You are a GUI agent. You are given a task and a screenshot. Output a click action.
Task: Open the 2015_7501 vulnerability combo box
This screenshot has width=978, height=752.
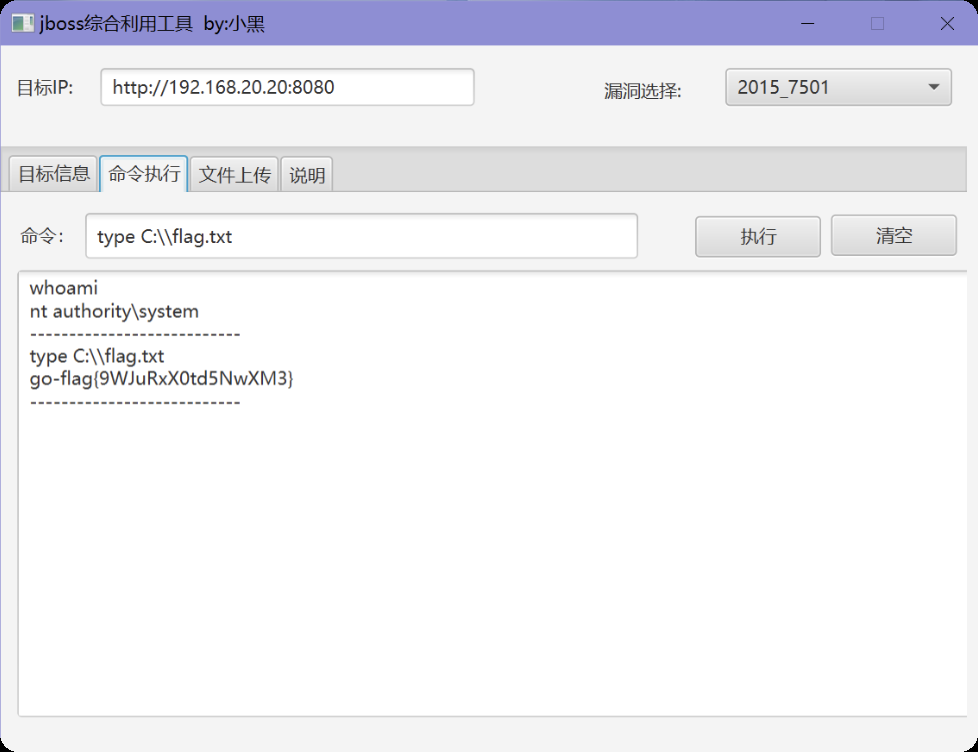[x=837, y=87]
